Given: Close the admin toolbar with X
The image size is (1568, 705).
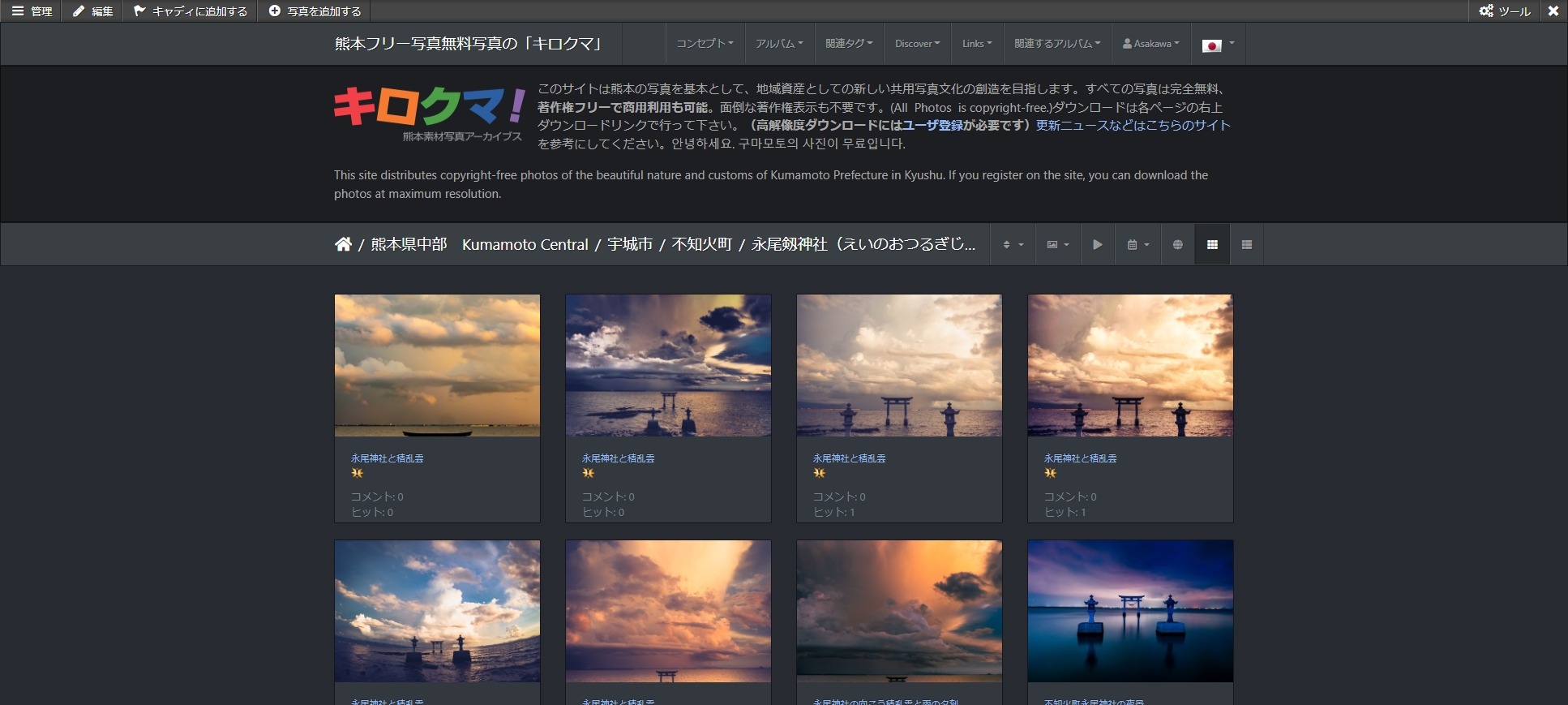Looking at the screenshot, I should pyautogui.click(x=1553, y=11).
